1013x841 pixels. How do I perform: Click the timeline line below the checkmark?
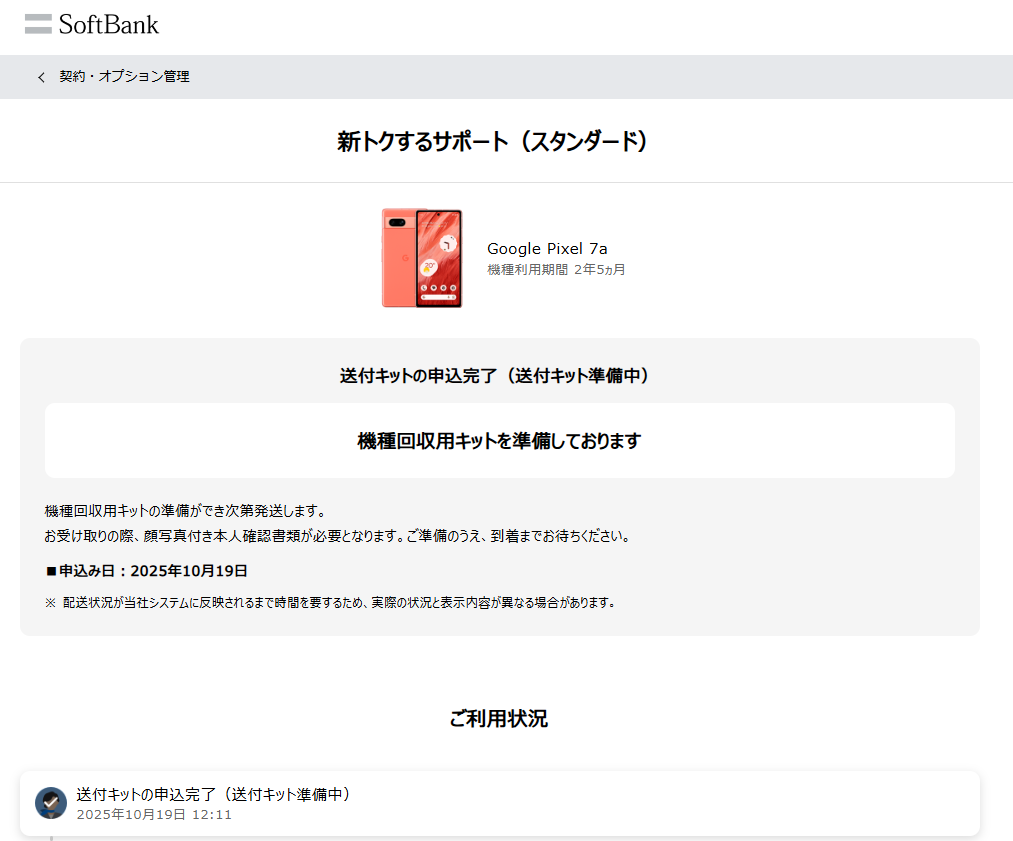[51, 832]
